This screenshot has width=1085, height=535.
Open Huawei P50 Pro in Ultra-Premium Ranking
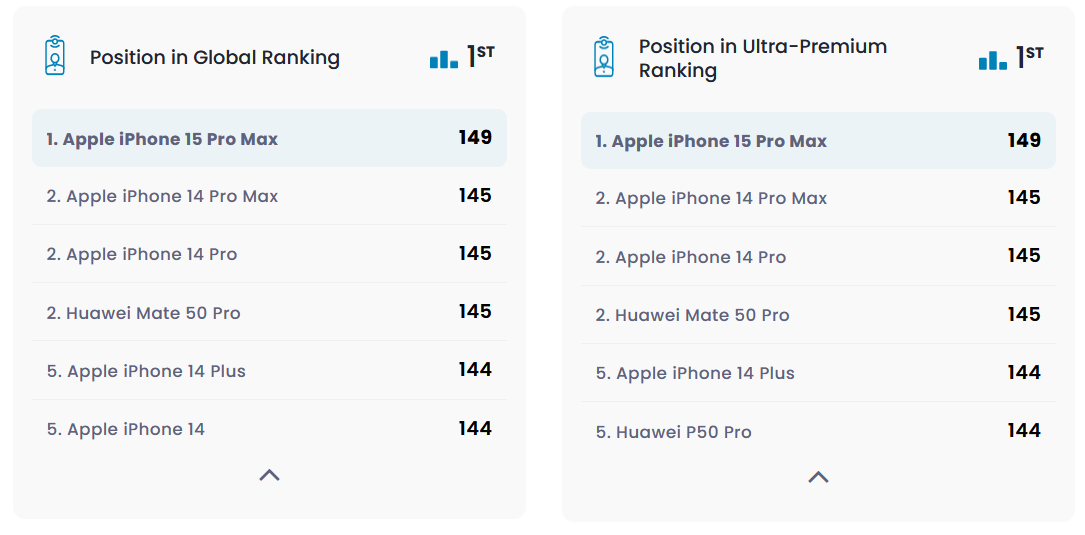click(x=674, y=432)
